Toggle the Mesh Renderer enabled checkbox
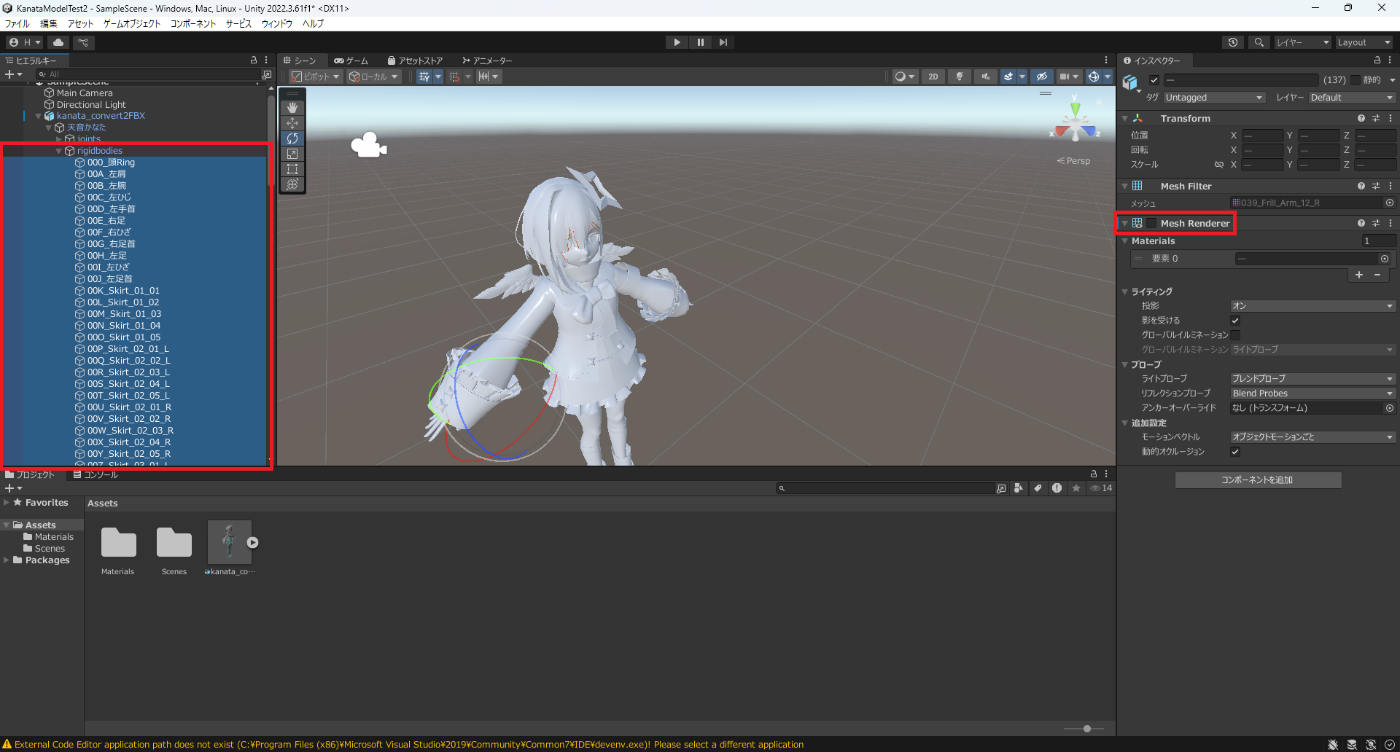Viewport: 1400px width, 752px height. [x=1151, y=223]
